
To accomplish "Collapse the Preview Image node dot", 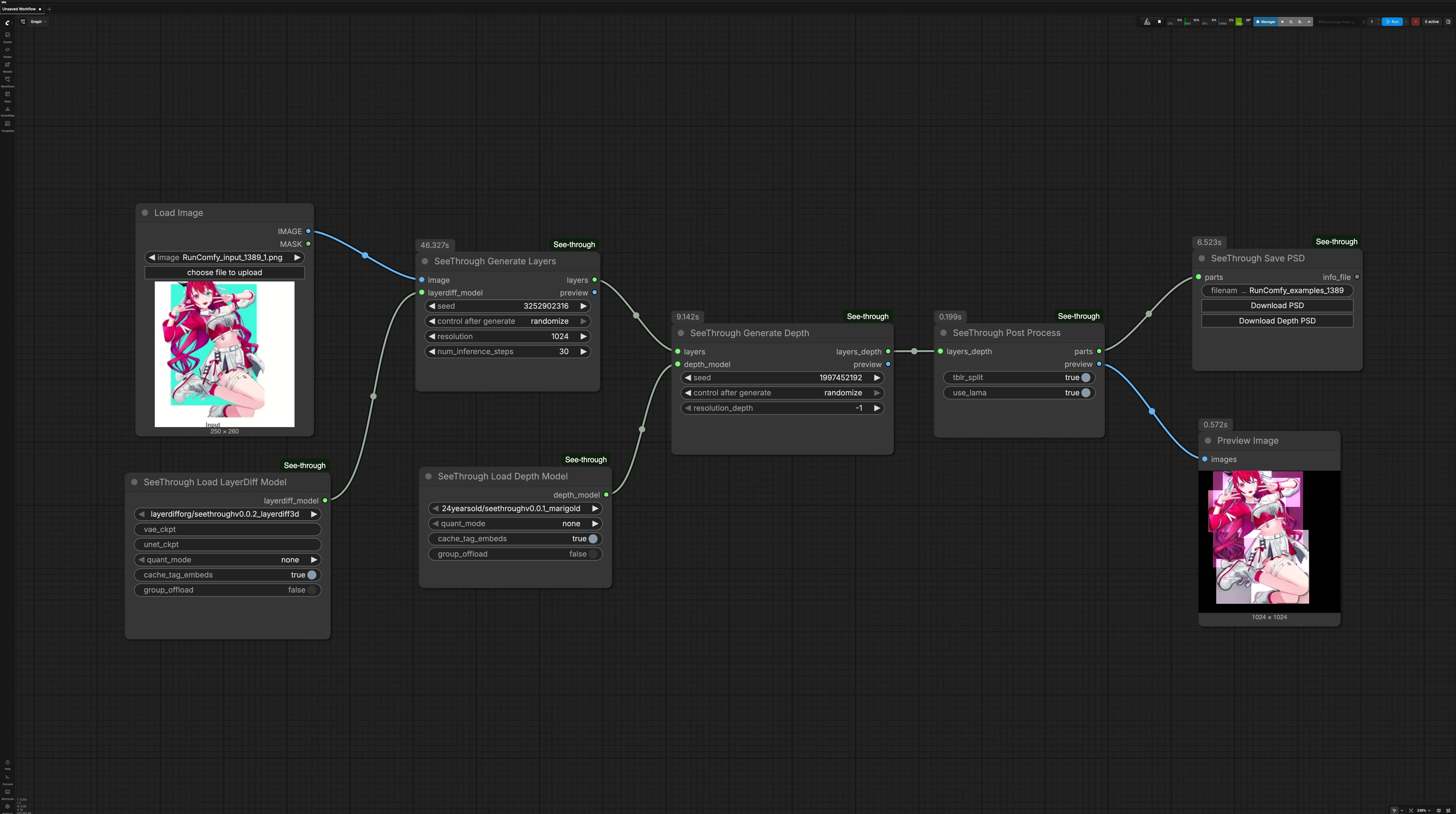I will pyautogui.click(x=1208, y=441).
